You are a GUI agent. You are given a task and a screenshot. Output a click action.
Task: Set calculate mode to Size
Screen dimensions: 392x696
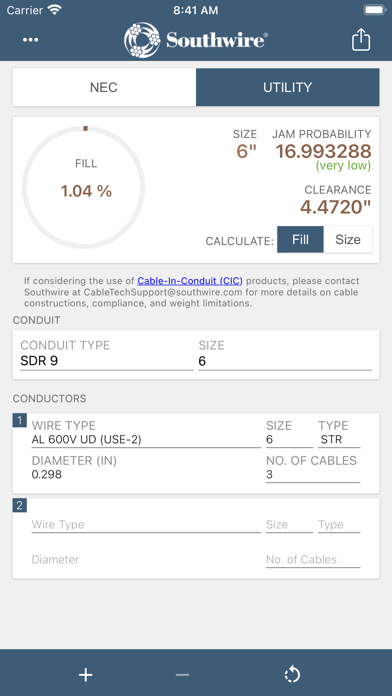[x=348, y=240]
